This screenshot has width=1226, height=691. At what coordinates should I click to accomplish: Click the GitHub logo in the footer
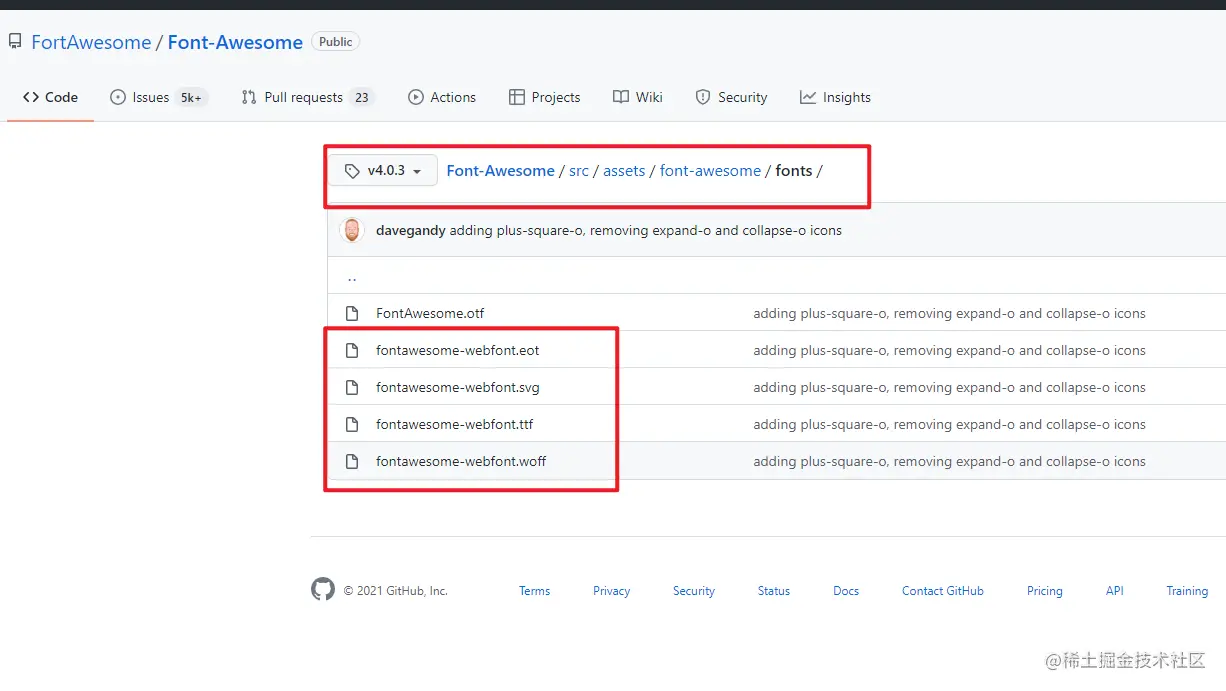click(x=323, y=589)
